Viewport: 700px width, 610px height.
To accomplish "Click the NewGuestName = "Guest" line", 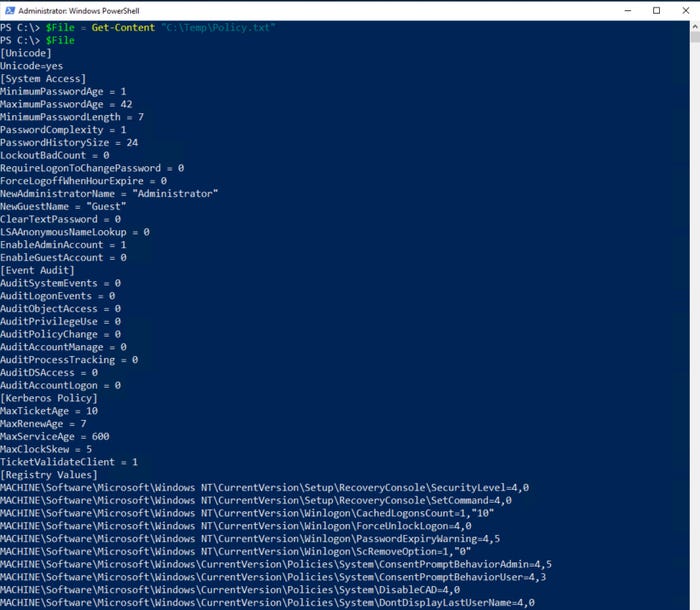I will (63, 207).
